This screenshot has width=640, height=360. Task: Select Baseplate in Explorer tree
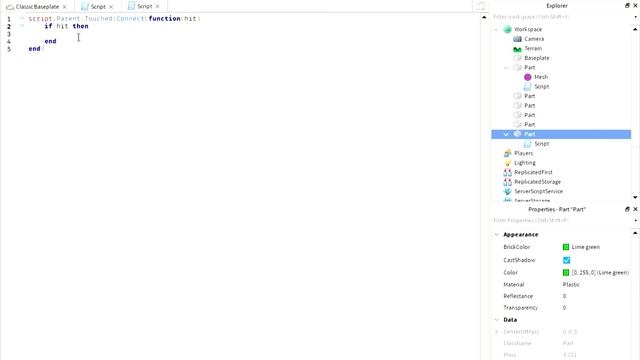coord(537,58)
